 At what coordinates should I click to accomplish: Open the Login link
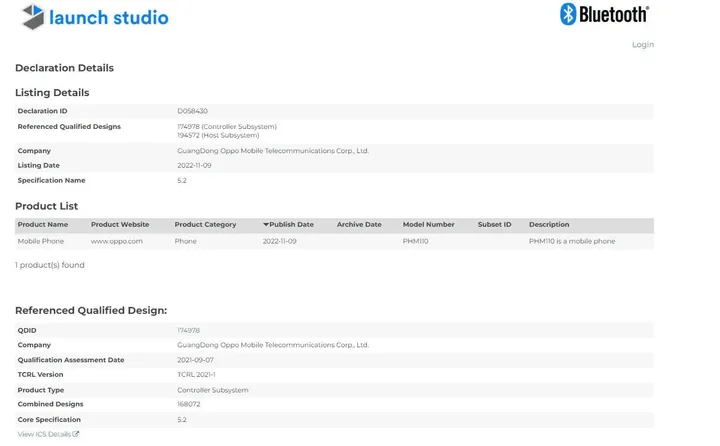coord(642,45)
